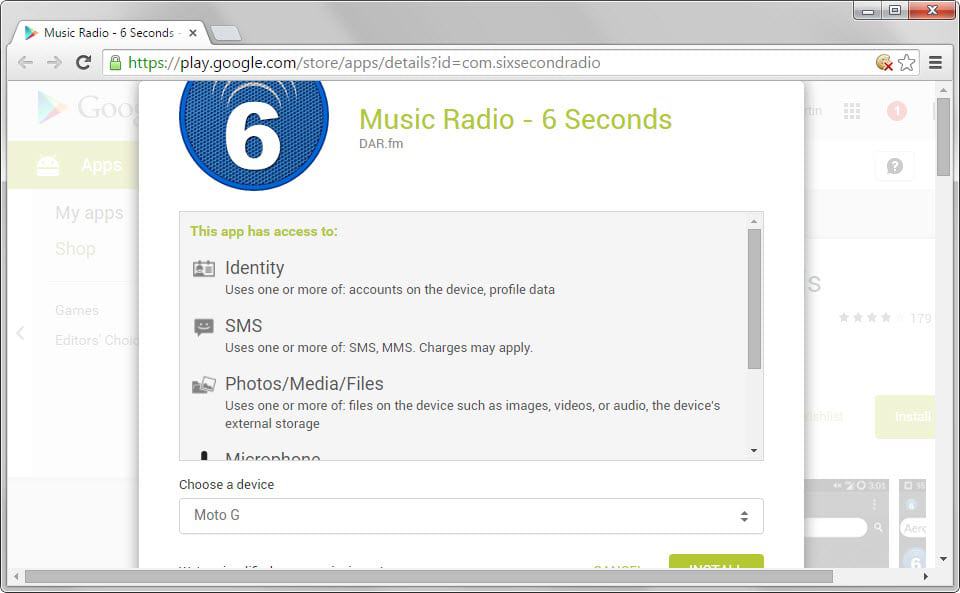960x593 pixels.
Task: Click the page scroll down arrow
Action: 943,559
